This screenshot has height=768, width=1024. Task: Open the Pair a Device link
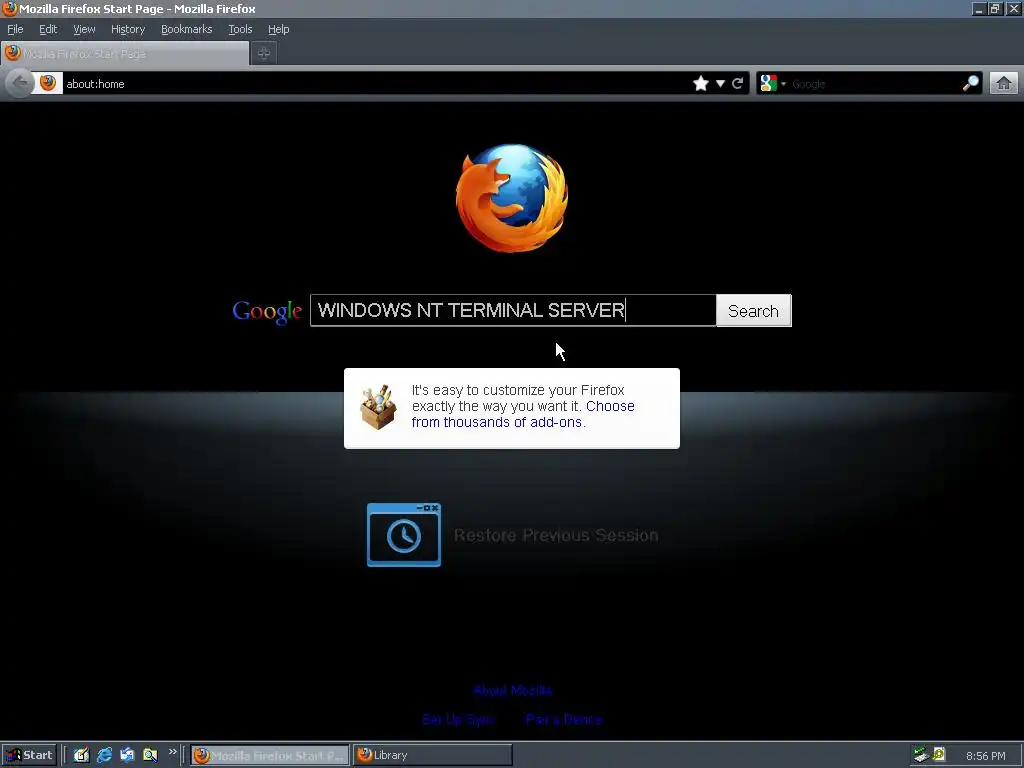click(564, 719)
